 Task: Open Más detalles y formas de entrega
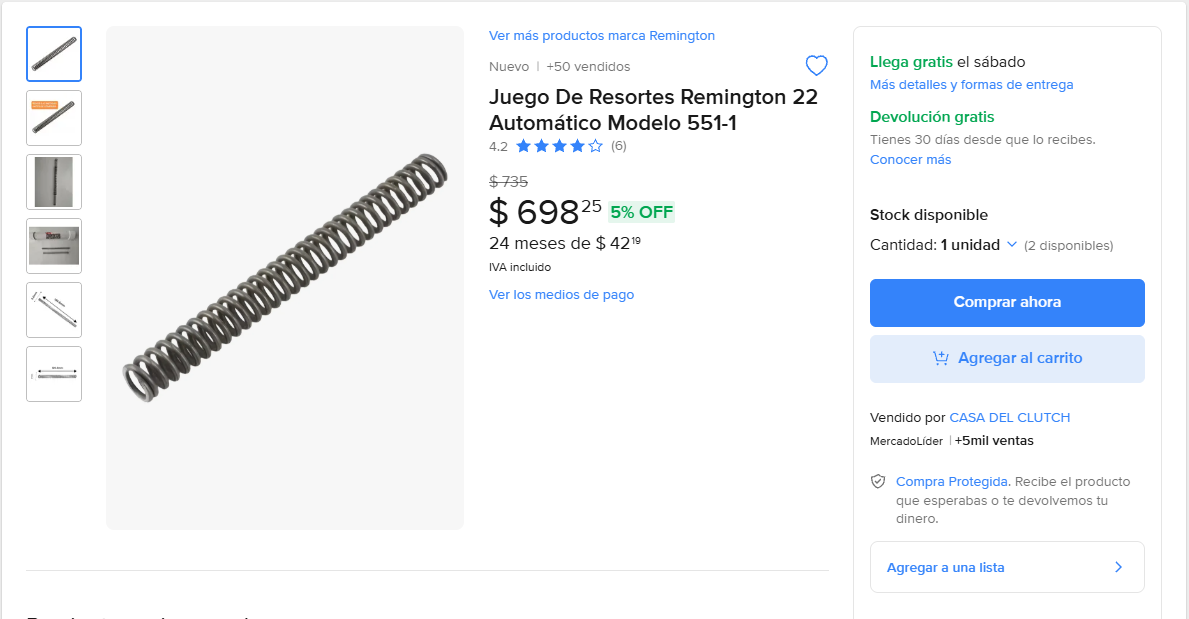[x=971, y=85]
